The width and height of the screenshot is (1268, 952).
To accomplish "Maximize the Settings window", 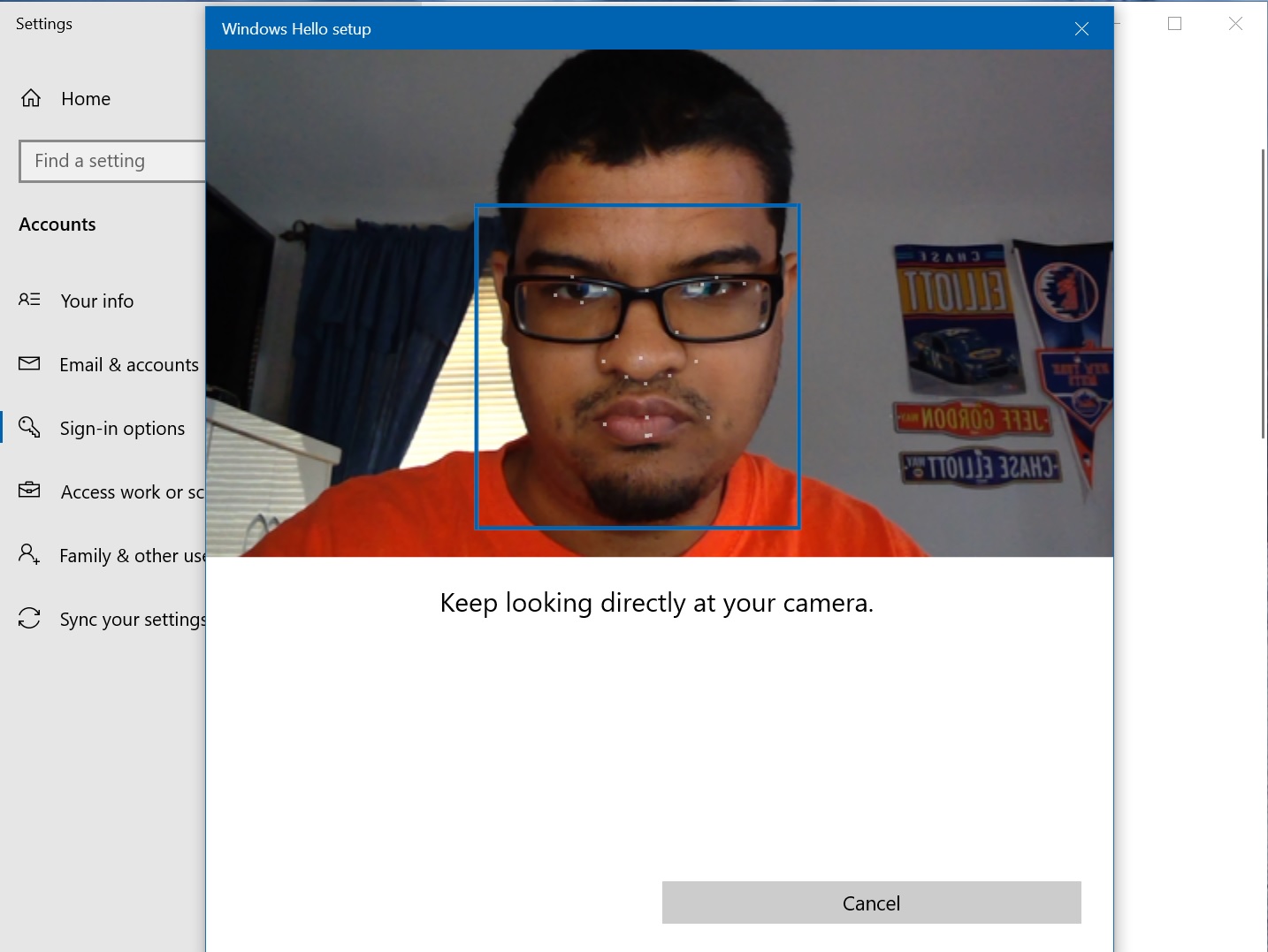I will tap(1175, 24).
